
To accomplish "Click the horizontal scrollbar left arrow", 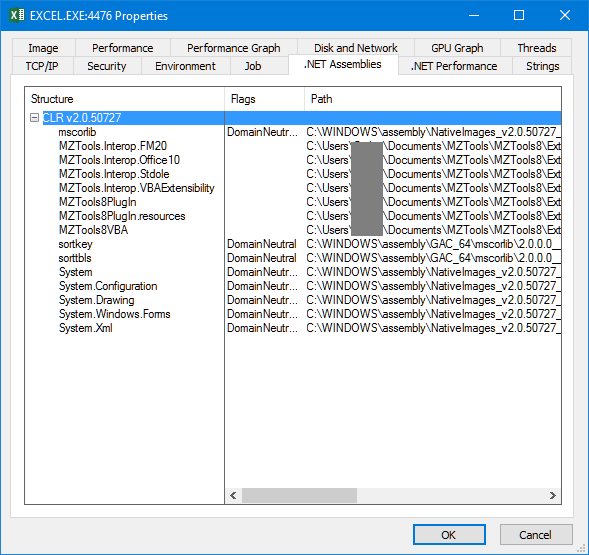I will [233, 495].
